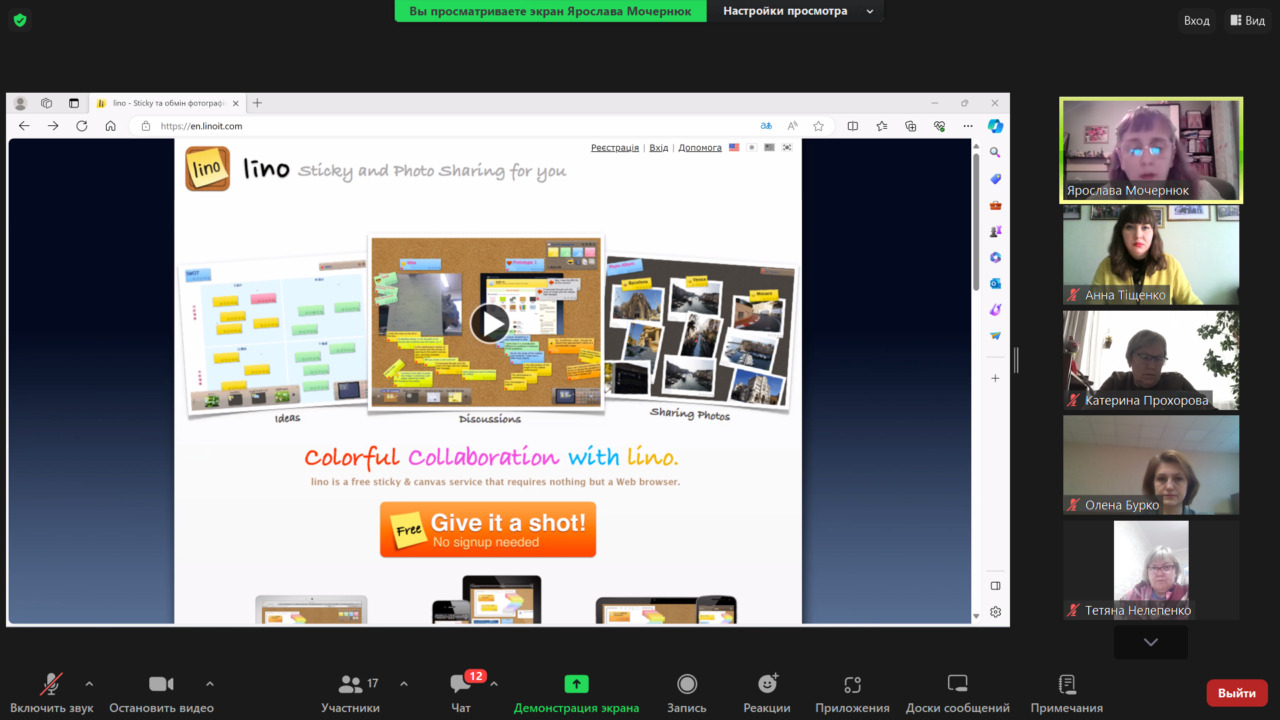Open the Допомога help link
This screenshot has height=720, width=1280.
700,148
